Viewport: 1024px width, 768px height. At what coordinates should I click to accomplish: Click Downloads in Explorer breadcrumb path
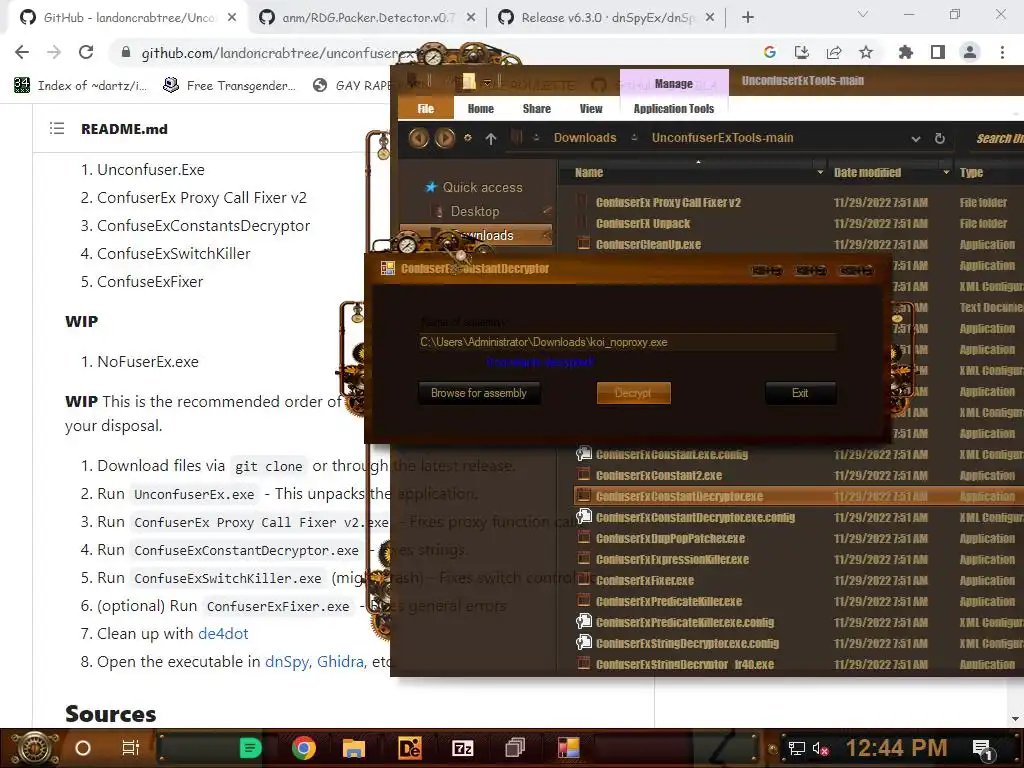(x=585, y=138)
